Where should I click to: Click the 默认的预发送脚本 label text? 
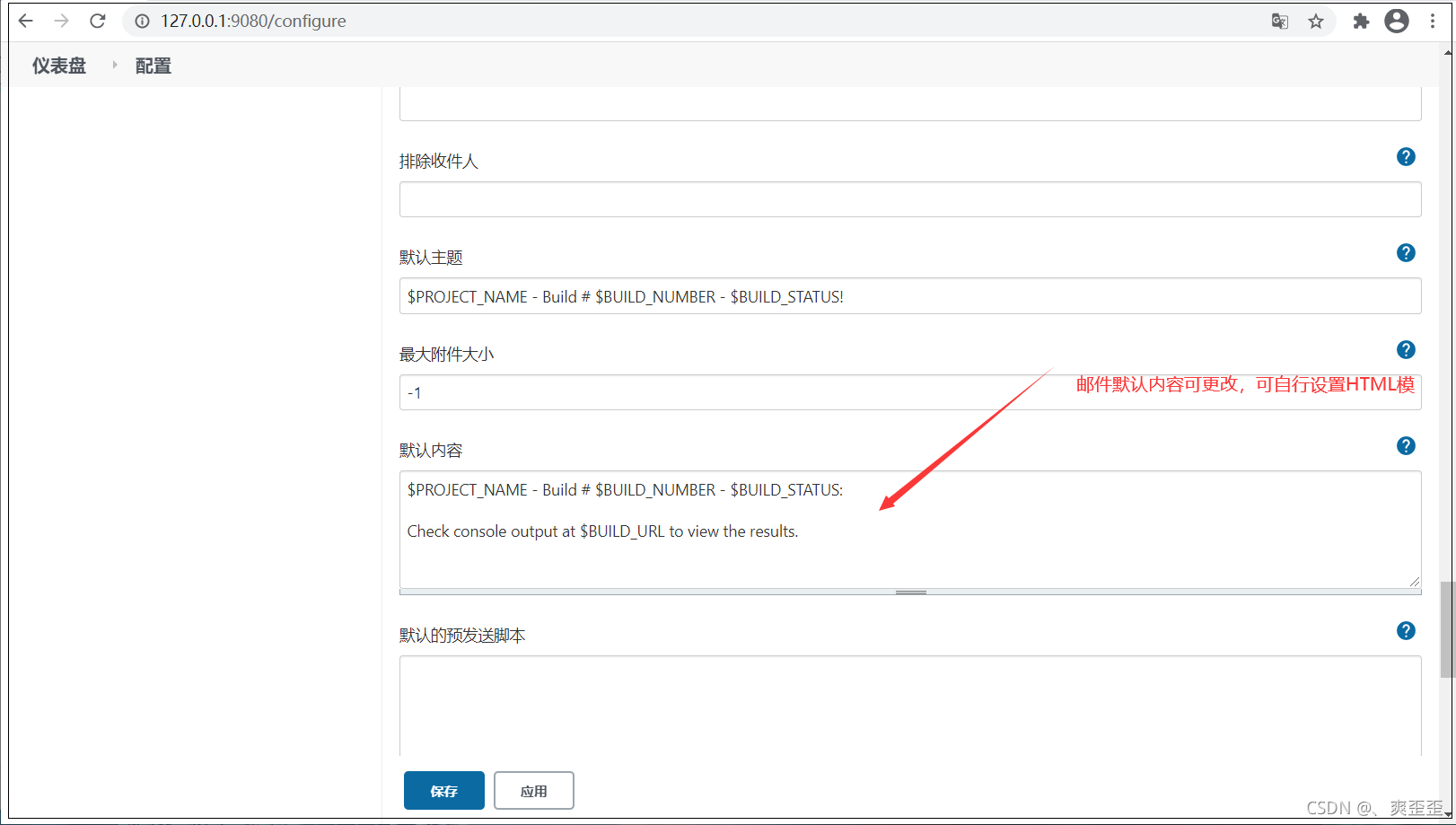(462, 636)
